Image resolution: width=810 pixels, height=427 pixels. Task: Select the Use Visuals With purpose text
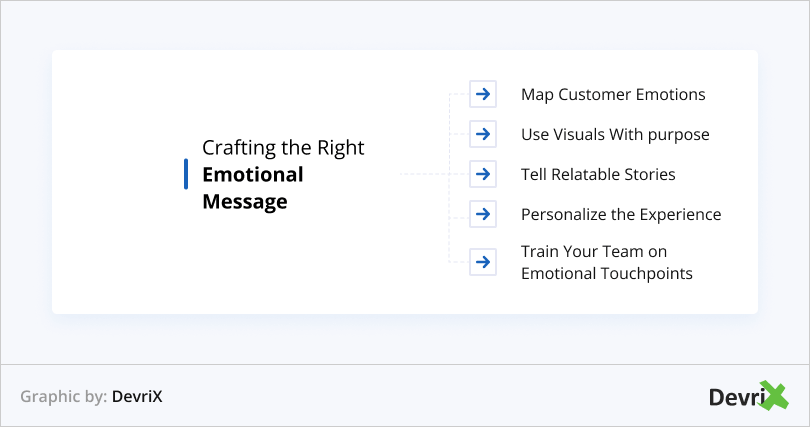coord(615,135)
